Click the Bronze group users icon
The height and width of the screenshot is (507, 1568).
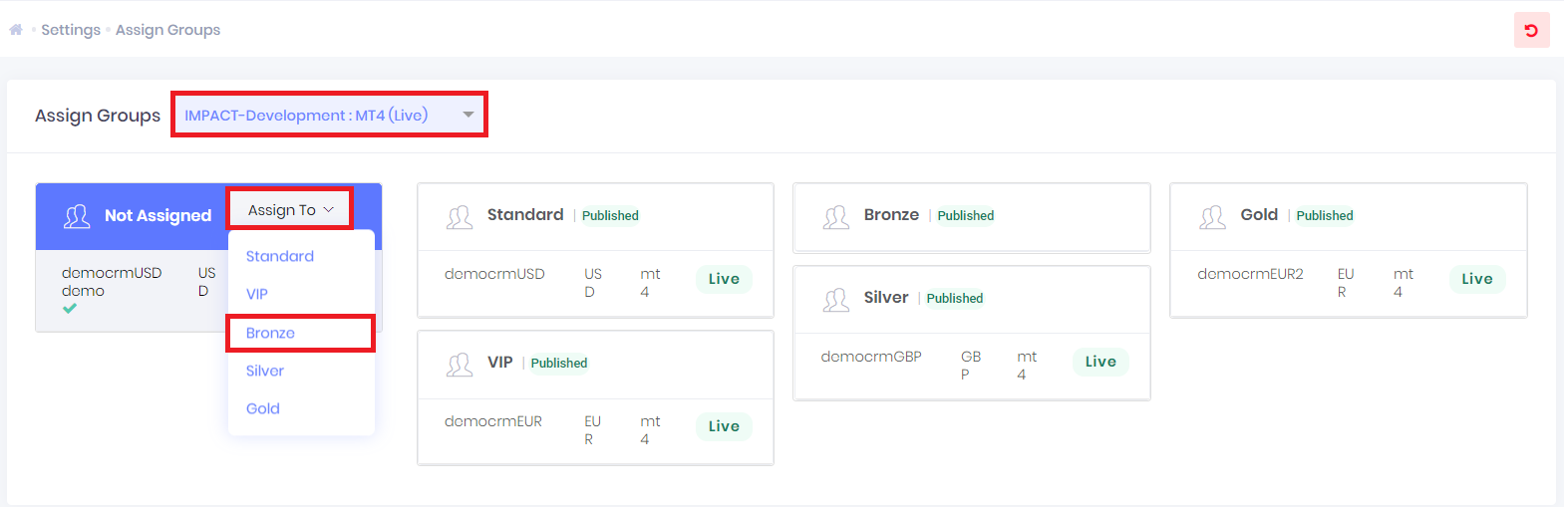(836, 216)
